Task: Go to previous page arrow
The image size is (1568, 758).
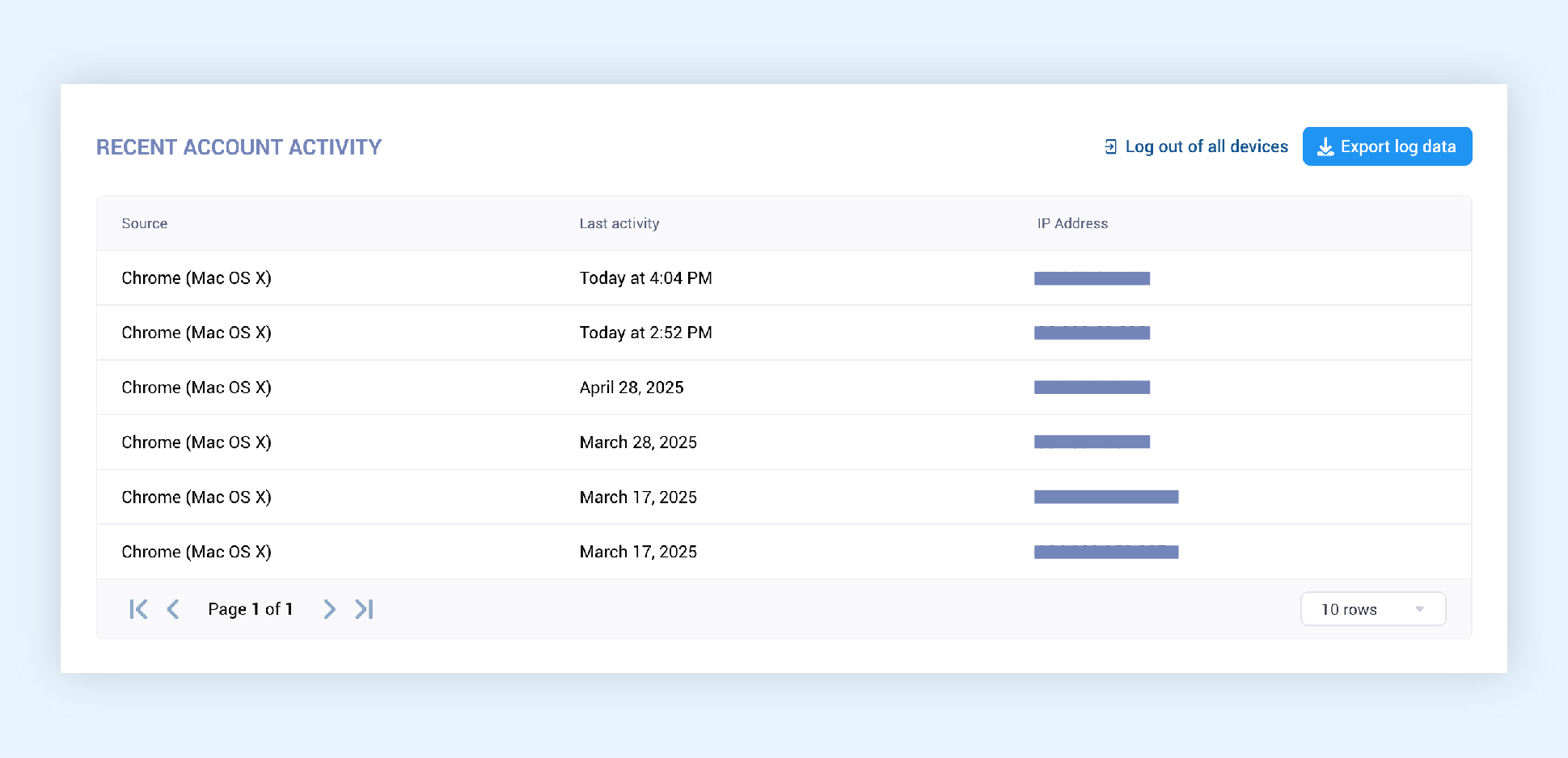Action: click(173, 609)
